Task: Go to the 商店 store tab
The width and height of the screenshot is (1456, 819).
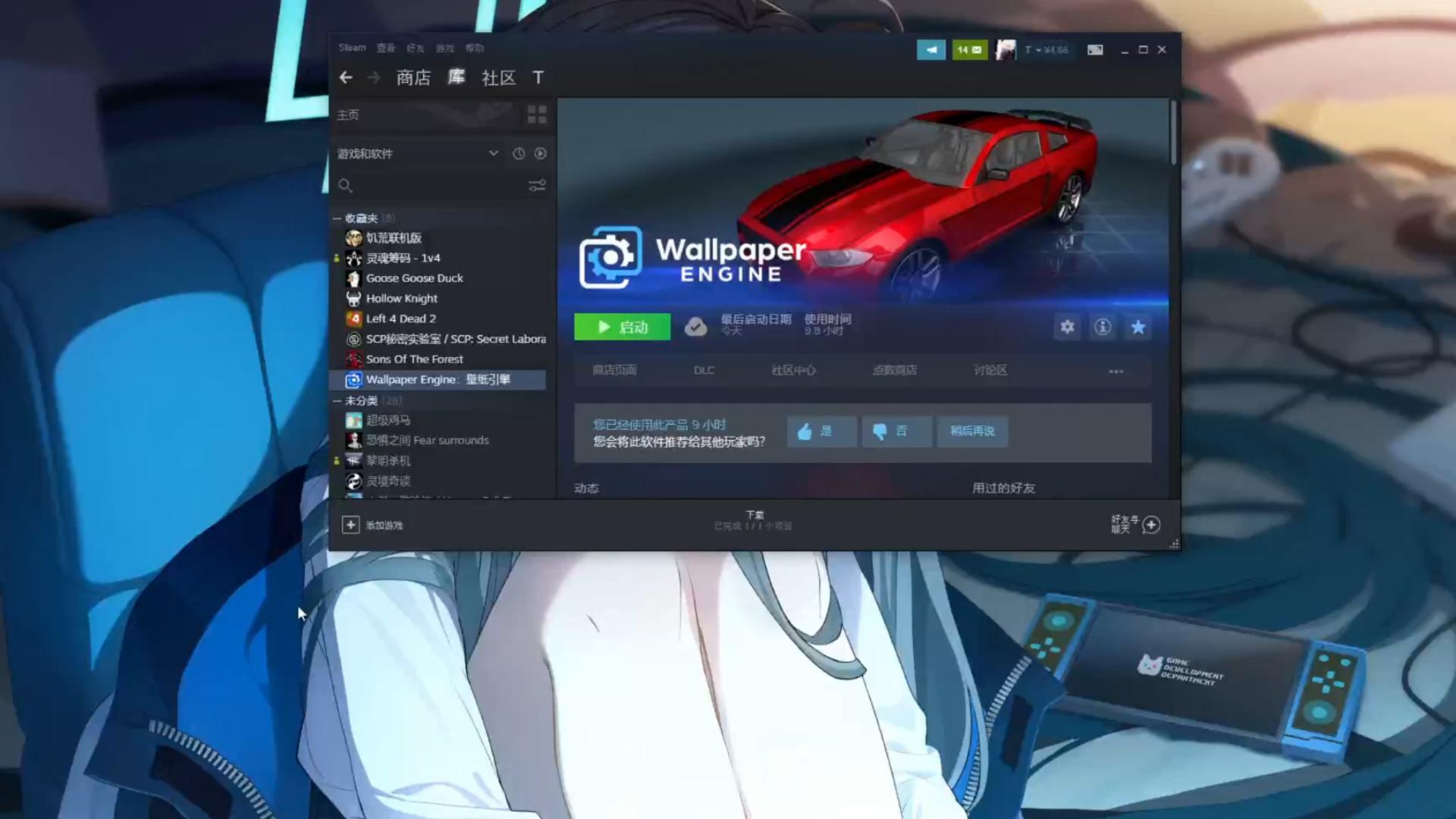Action: [x=413, y=77]
